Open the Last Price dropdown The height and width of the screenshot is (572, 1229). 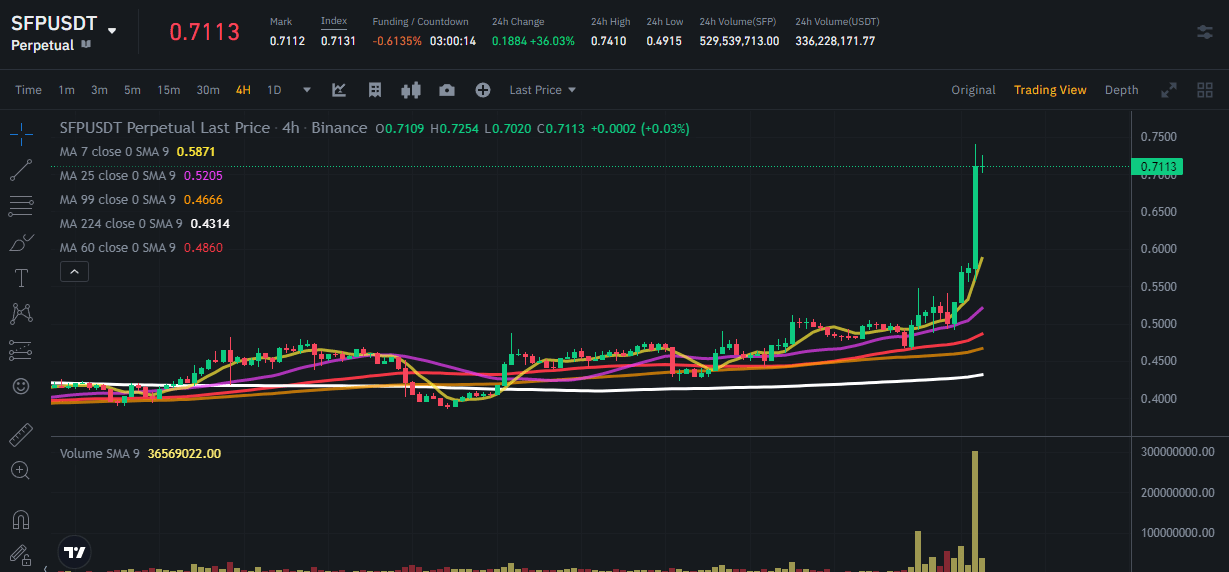coord(543,90)
